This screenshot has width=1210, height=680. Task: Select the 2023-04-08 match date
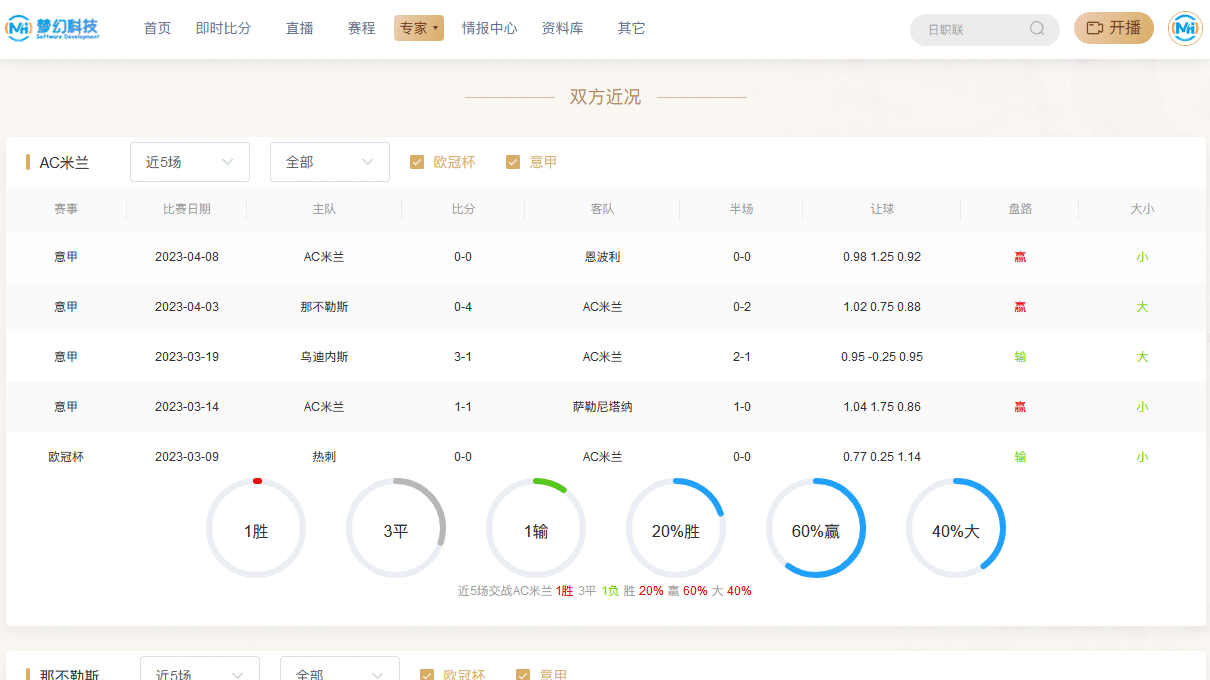pos(187,257)
